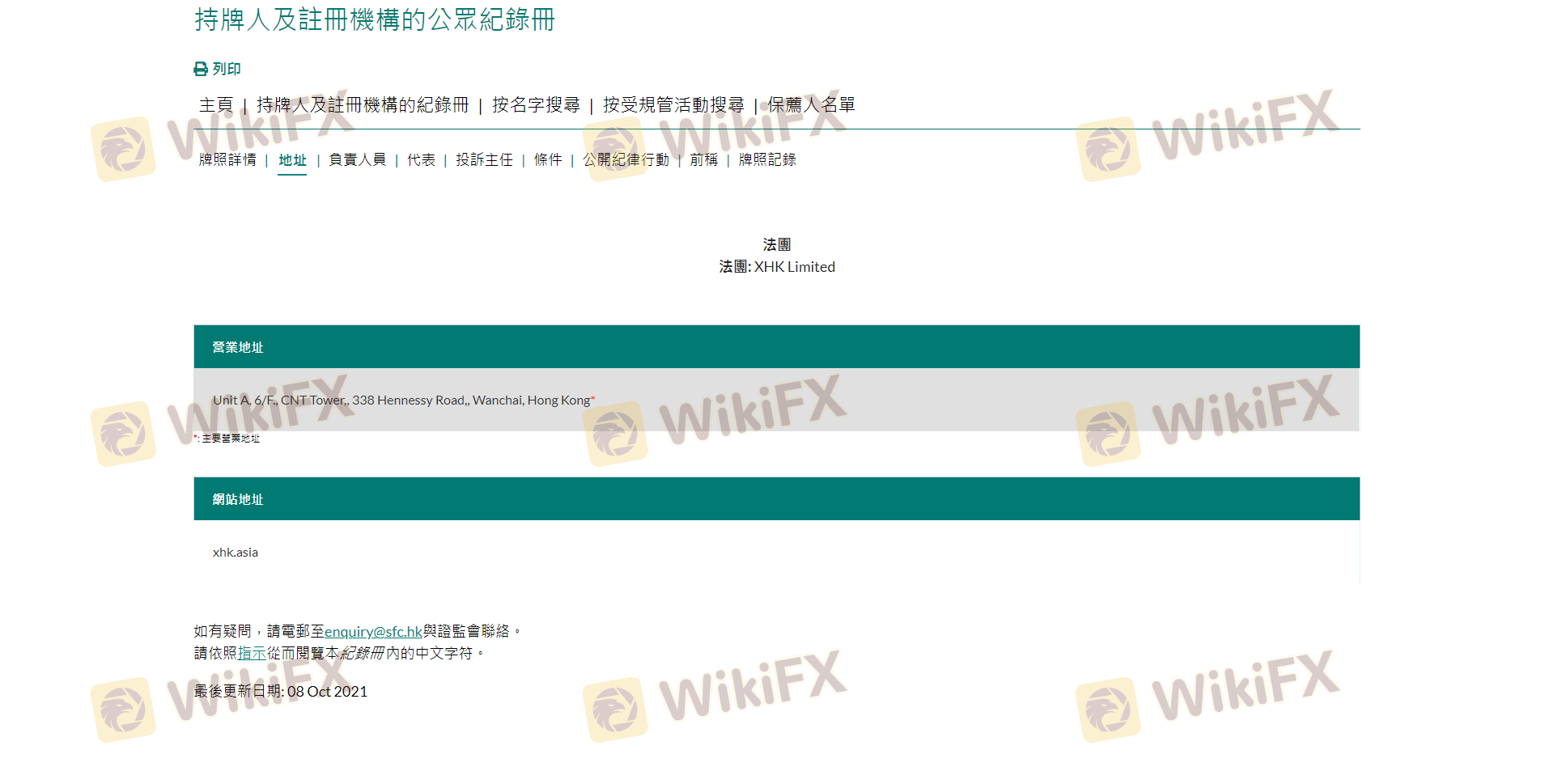Switch to the 牌照詳情 tab
The image size is (1554, 784).
[x=227, y=160]
